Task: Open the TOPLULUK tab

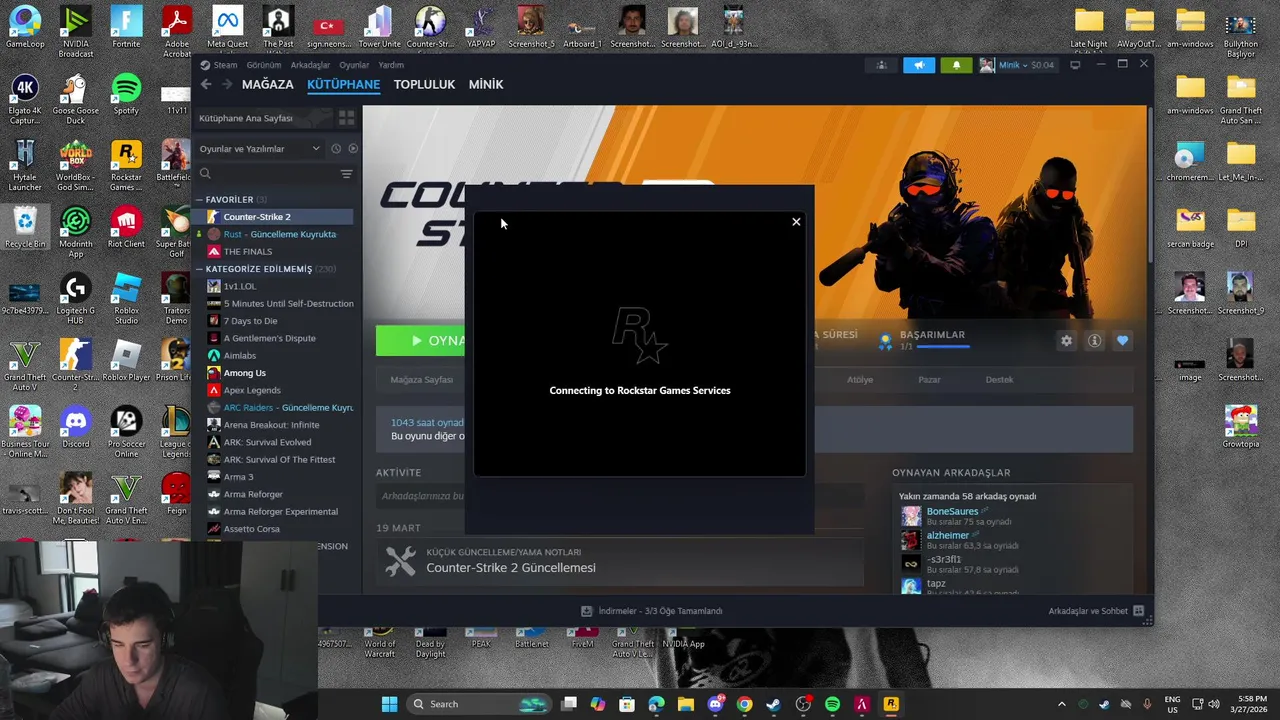Action: click(x=424, y=84)
